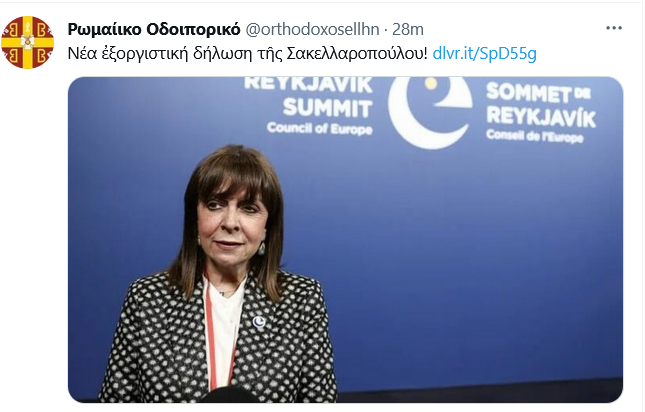Click the red lanyard in the photo
The image size is (645, 412).
(x=210, y=333)
